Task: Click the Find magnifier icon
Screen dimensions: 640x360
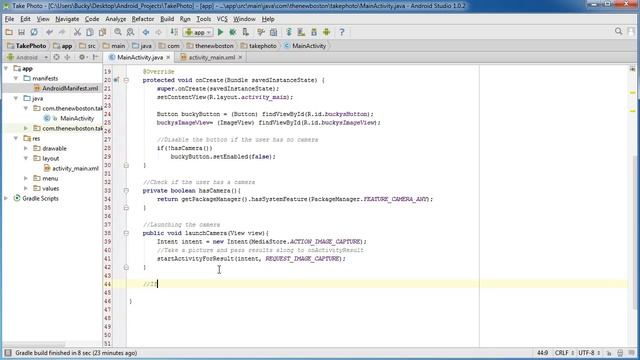Action: 118,32
